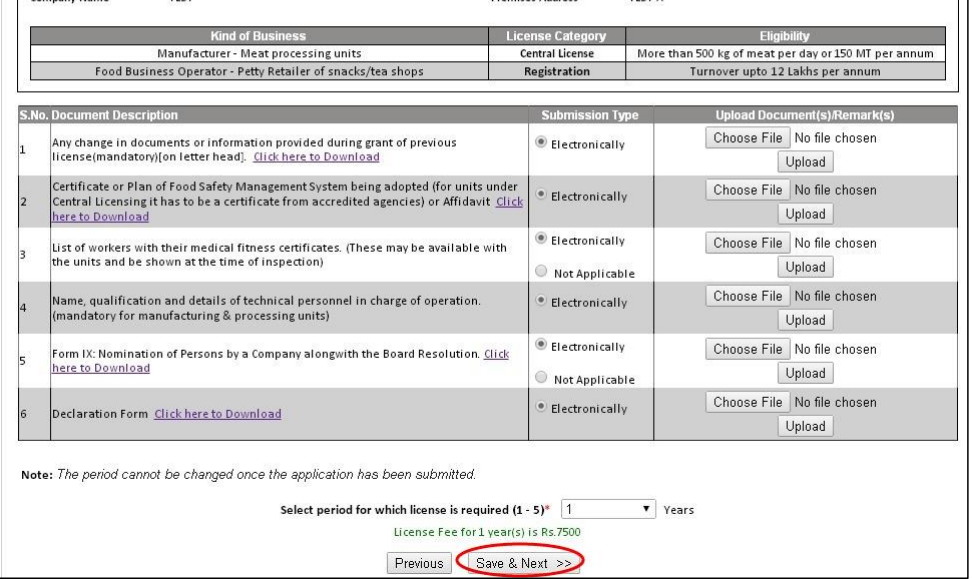Click Choose File for document row 1
972x579 pixels.
point(748,138)
